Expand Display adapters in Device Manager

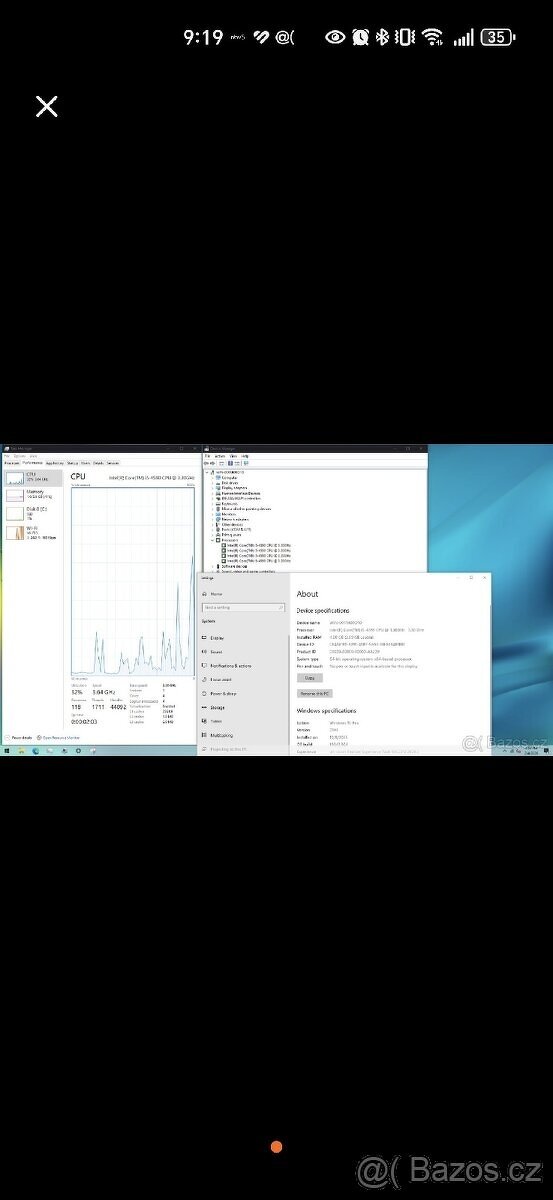click(x=213, y=488)
